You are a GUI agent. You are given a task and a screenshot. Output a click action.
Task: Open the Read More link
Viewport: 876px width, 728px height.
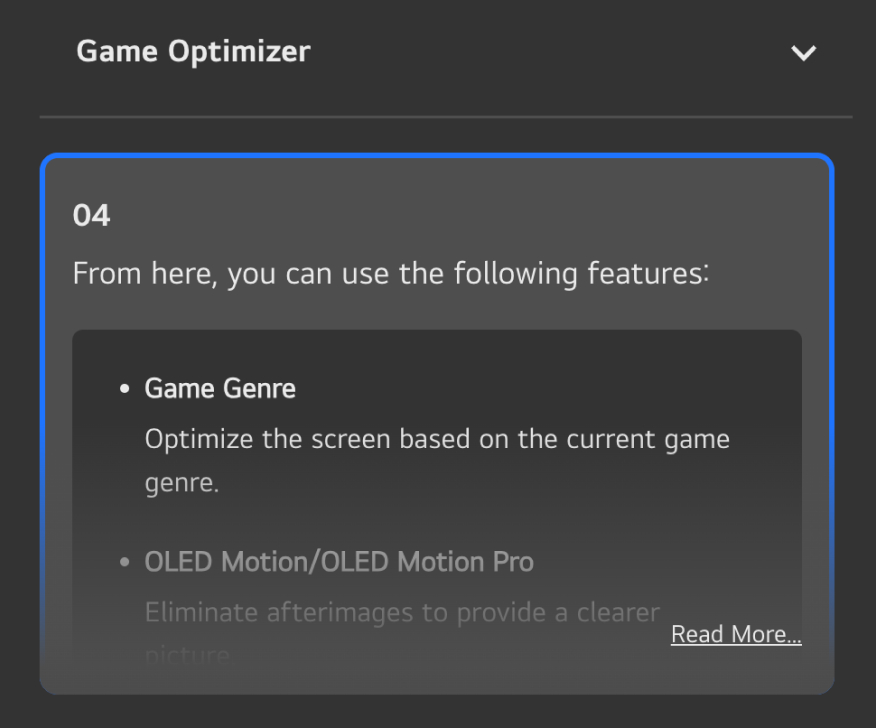tap(736, 634)
